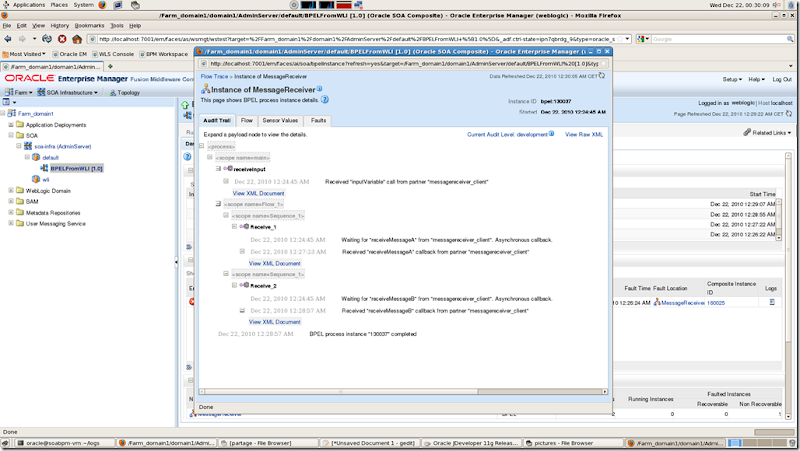Click the Related Links paperclip icon
Screen dimensions: 800x451
click(x=747, y=132)
